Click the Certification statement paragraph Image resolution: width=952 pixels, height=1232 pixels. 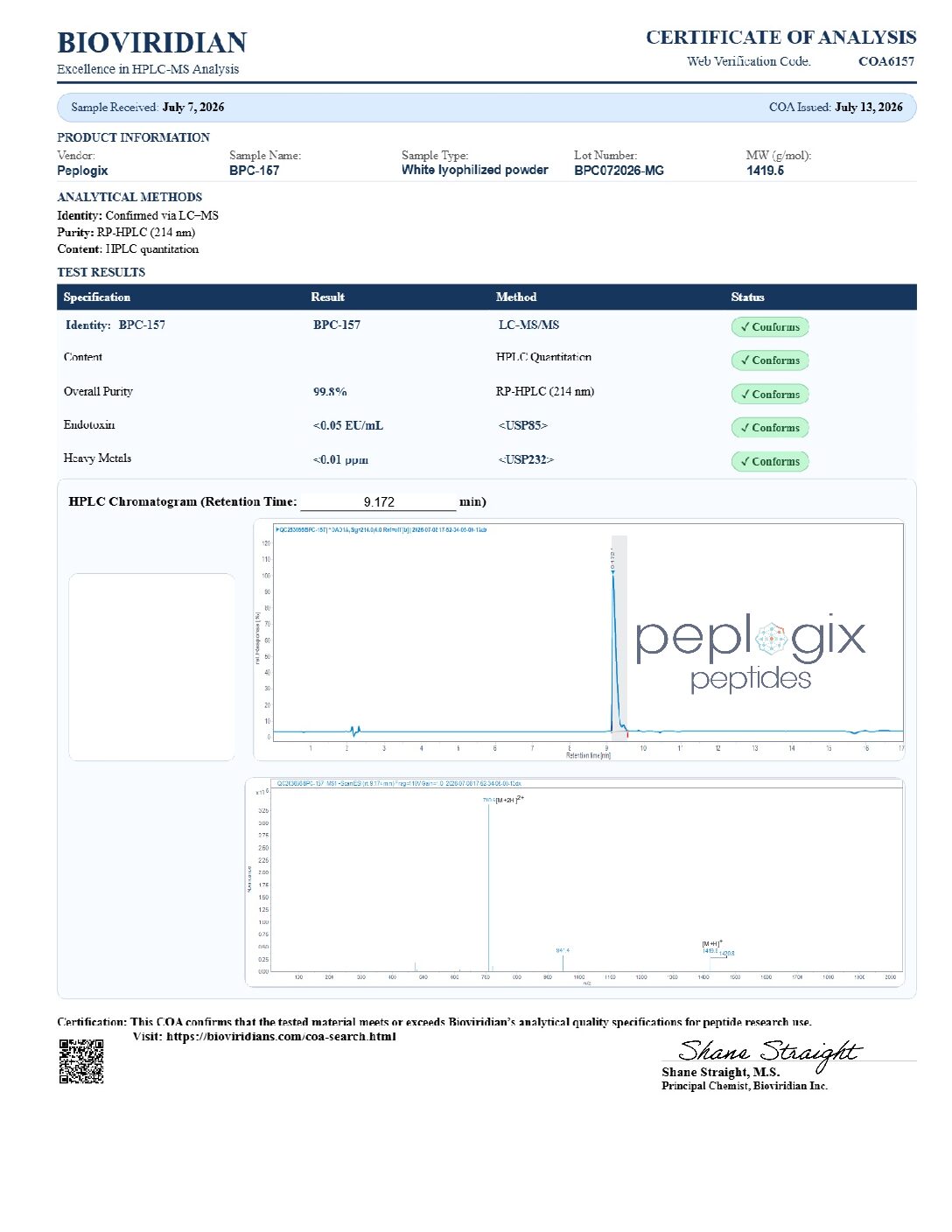pyautogui.click(x=435, y=1022)
